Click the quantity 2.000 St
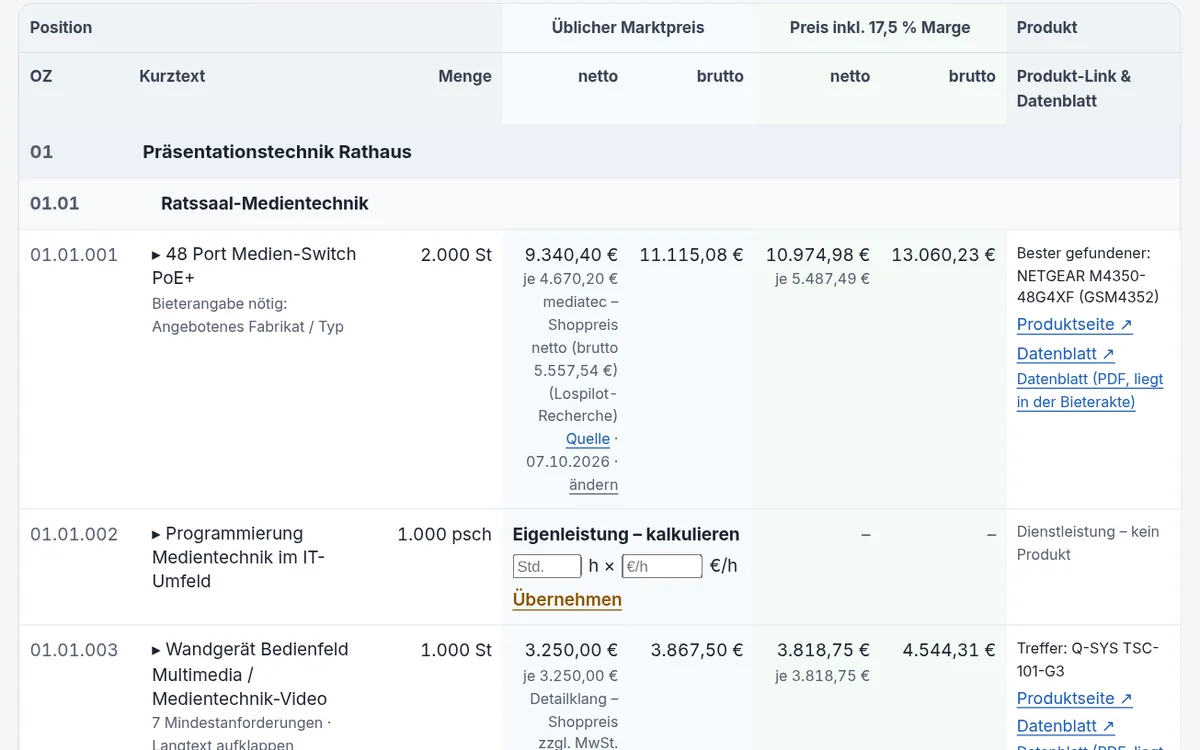Image resolution: width=1200 pixels, height=750 pixels. pyautogui.click(x=456, y=255)
